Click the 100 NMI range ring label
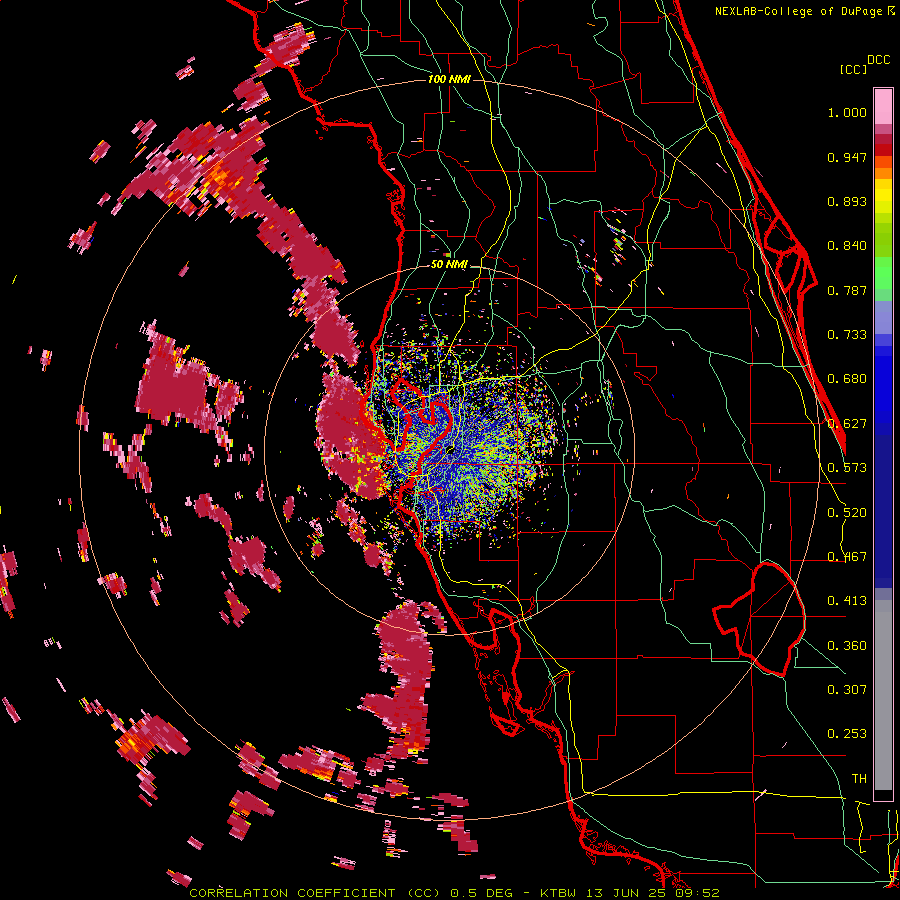 coord(449,79)
